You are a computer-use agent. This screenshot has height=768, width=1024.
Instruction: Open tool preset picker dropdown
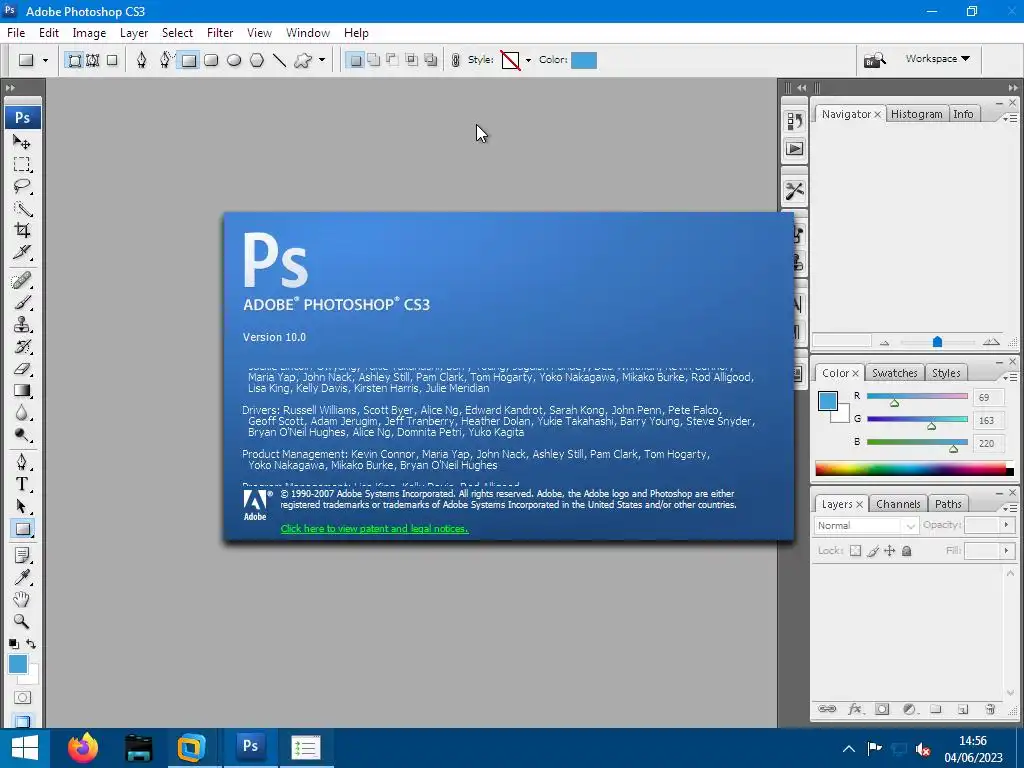(45, 61)
